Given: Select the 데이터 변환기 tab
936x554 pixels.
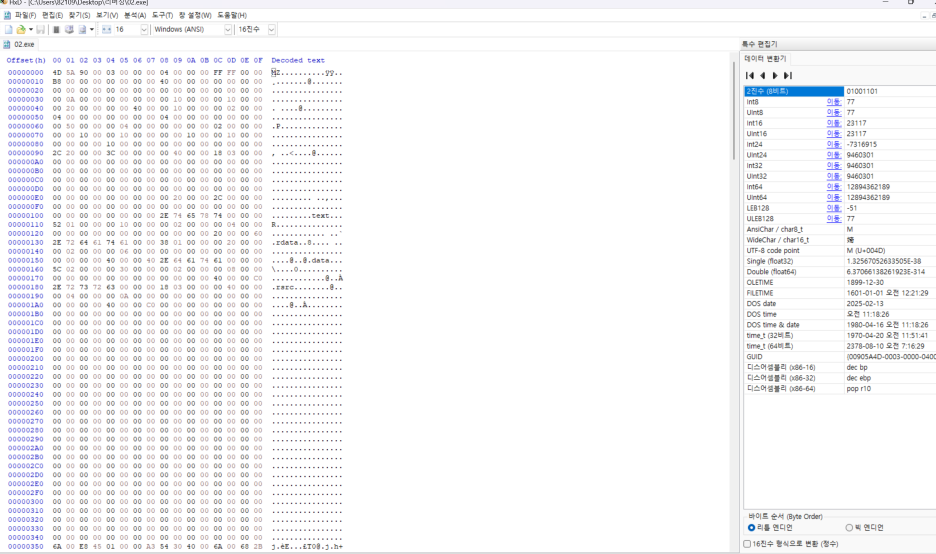Looking at the screenshot, I should click(x=765, y=59).
